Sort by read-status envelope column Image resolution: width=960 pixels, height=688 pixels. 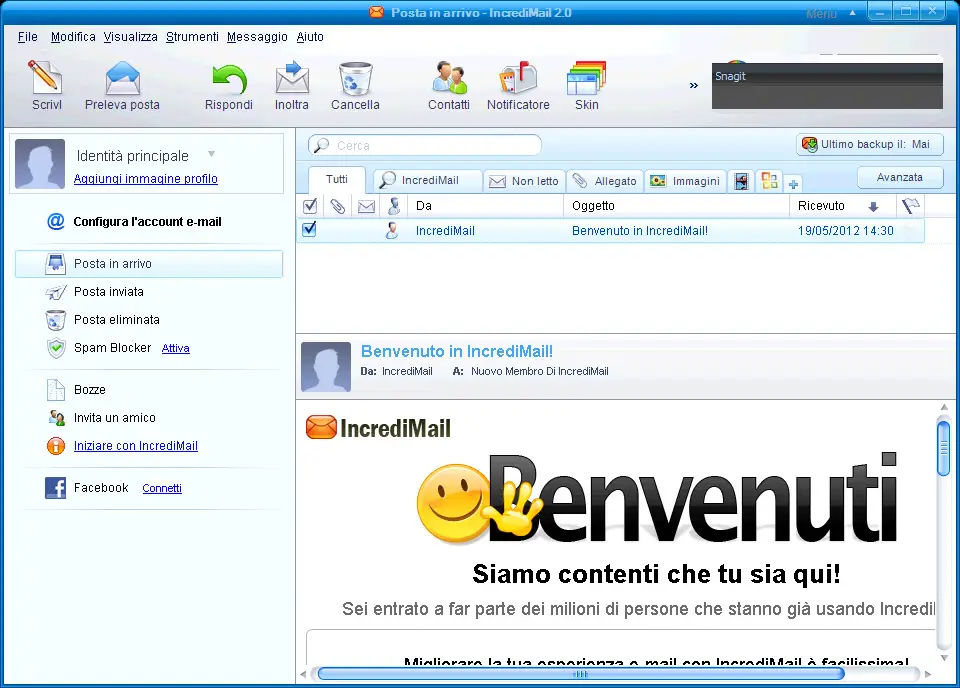coord(366,207)
